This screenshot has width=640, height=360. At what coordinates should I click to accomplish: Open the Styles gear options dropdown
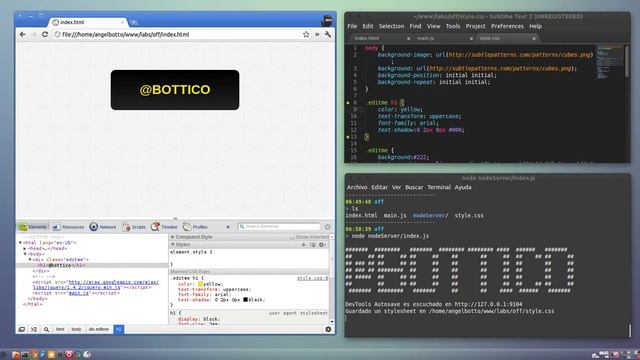[x=322, y=245]
